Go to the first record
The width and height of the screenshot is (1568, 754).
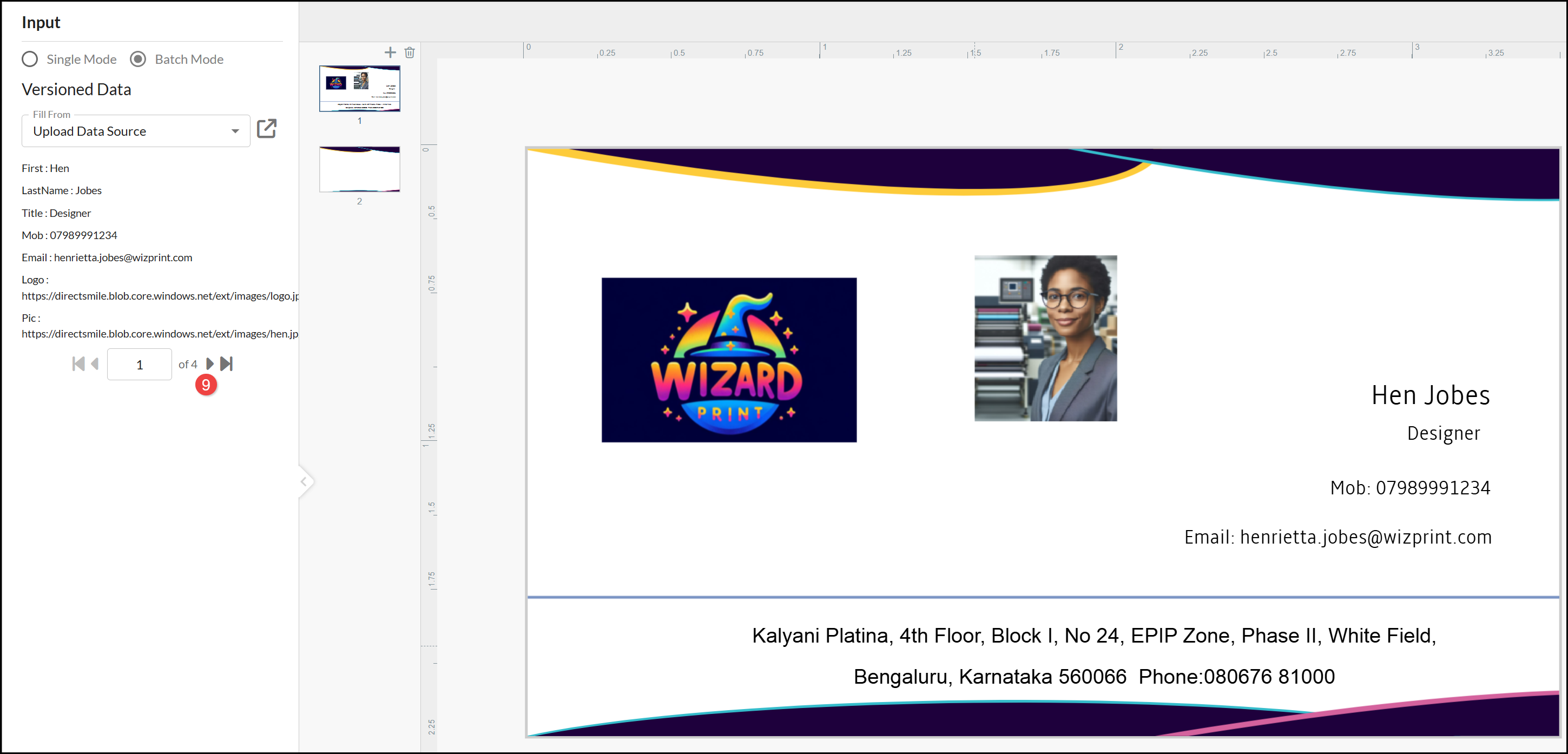78,364
